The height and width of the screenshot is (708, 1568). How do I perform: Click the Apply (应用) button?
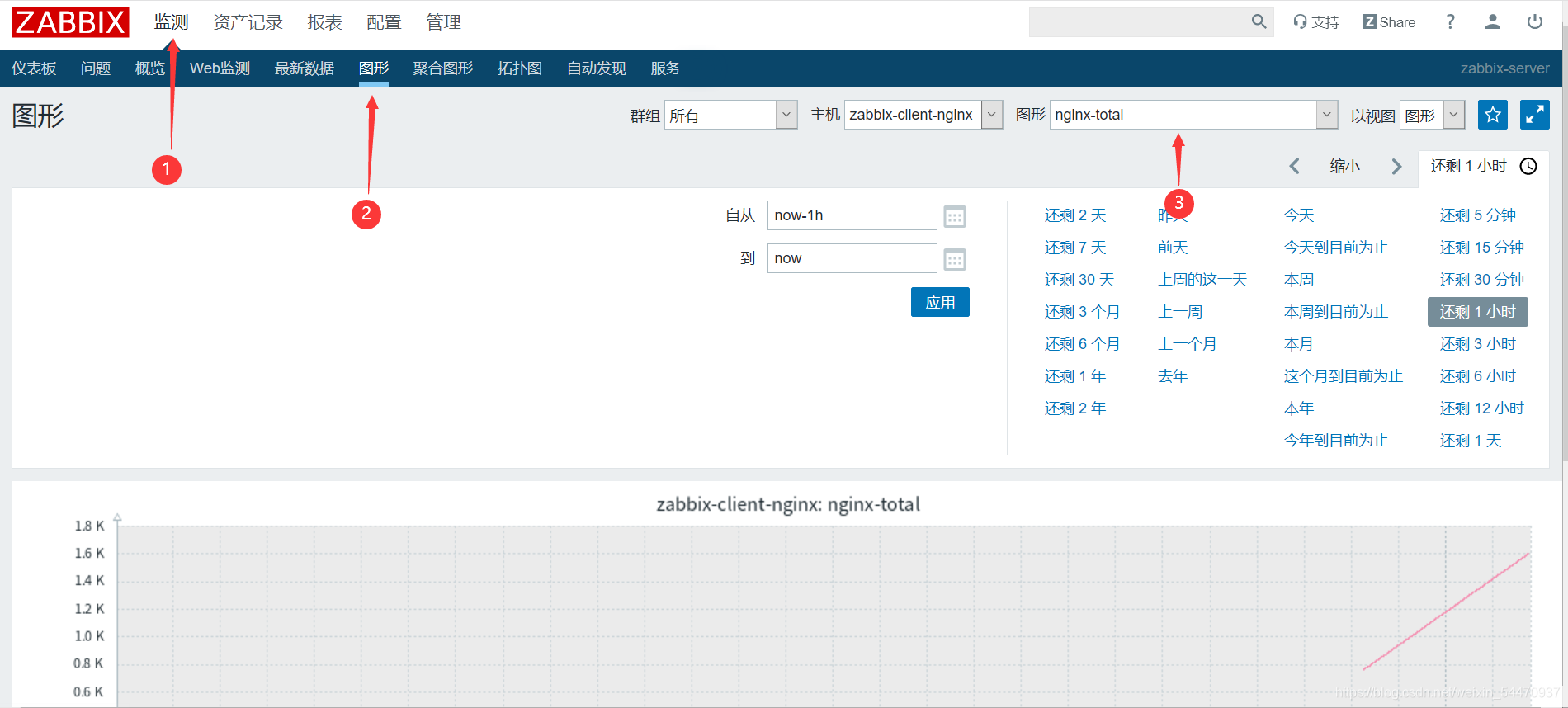click(x=940, y=302)
